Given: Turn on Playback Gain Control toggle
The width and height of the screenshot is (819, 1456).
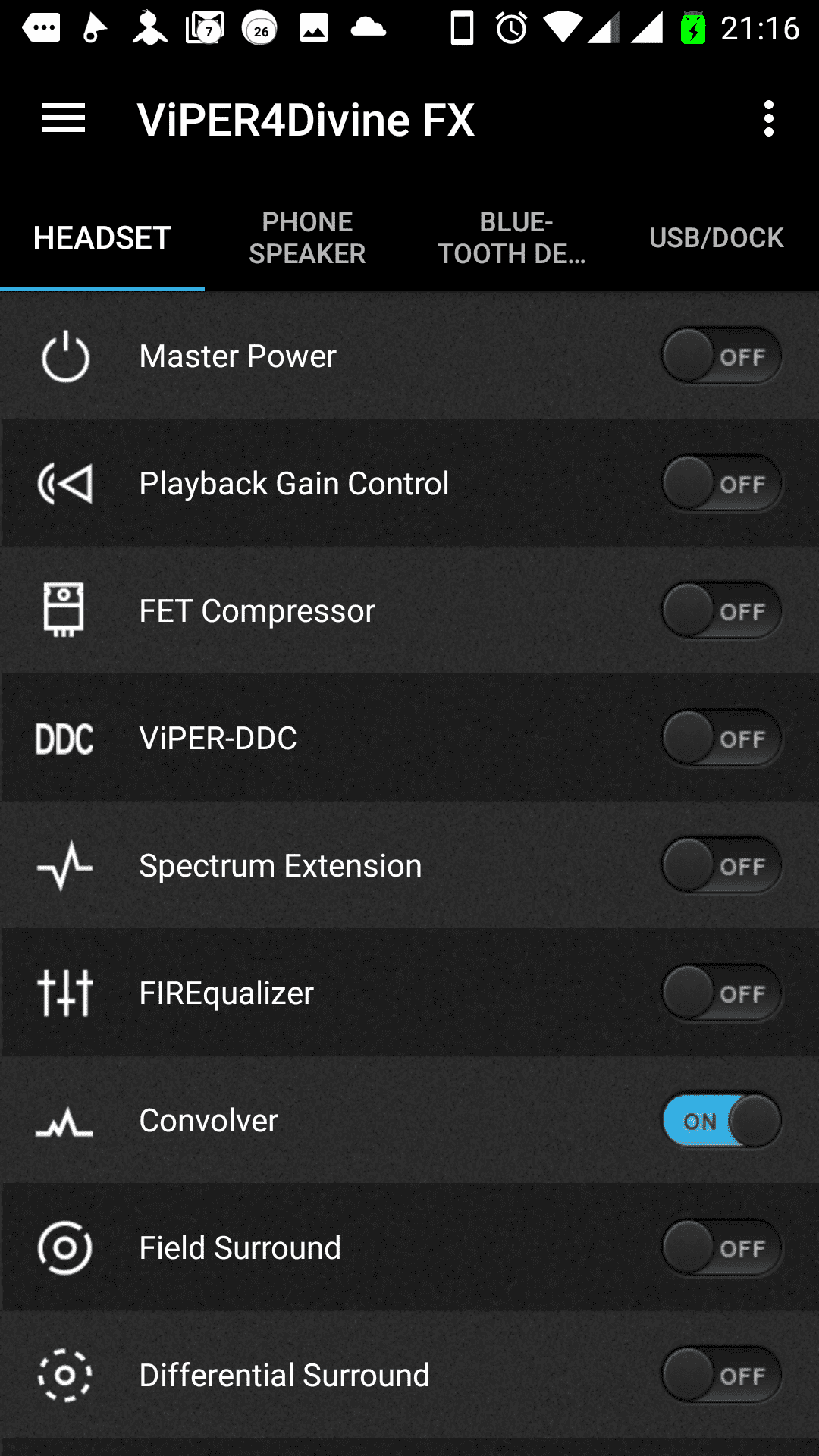Looking at the screenshot, I should click(722, 483).
